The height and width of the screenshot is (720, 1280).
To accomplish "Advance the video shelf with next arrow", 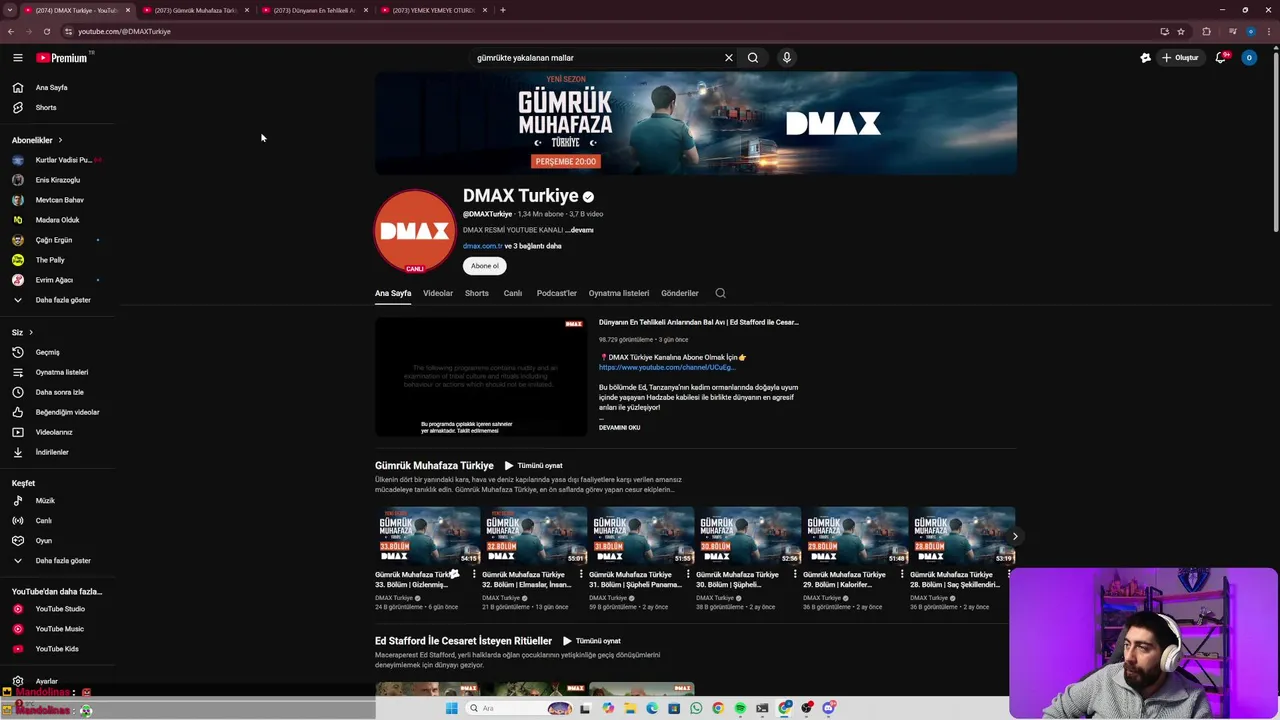I will [x=1014, y=536].
